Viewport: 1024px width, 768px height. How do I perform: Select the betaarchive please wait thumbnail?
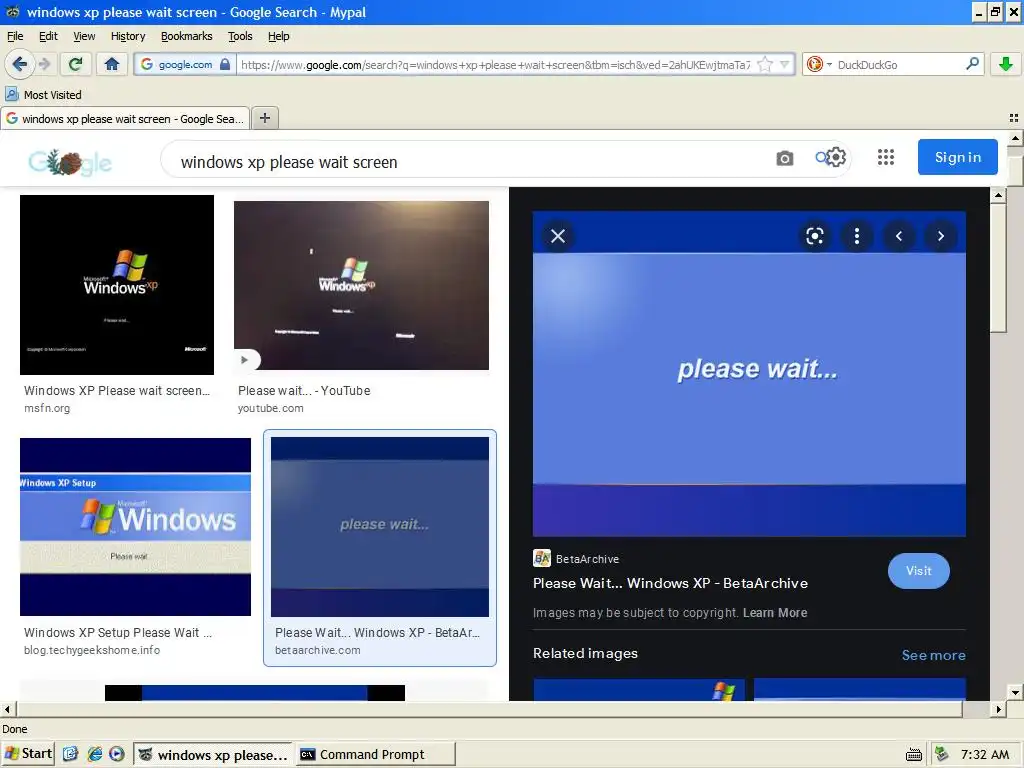tap(379, 526)
